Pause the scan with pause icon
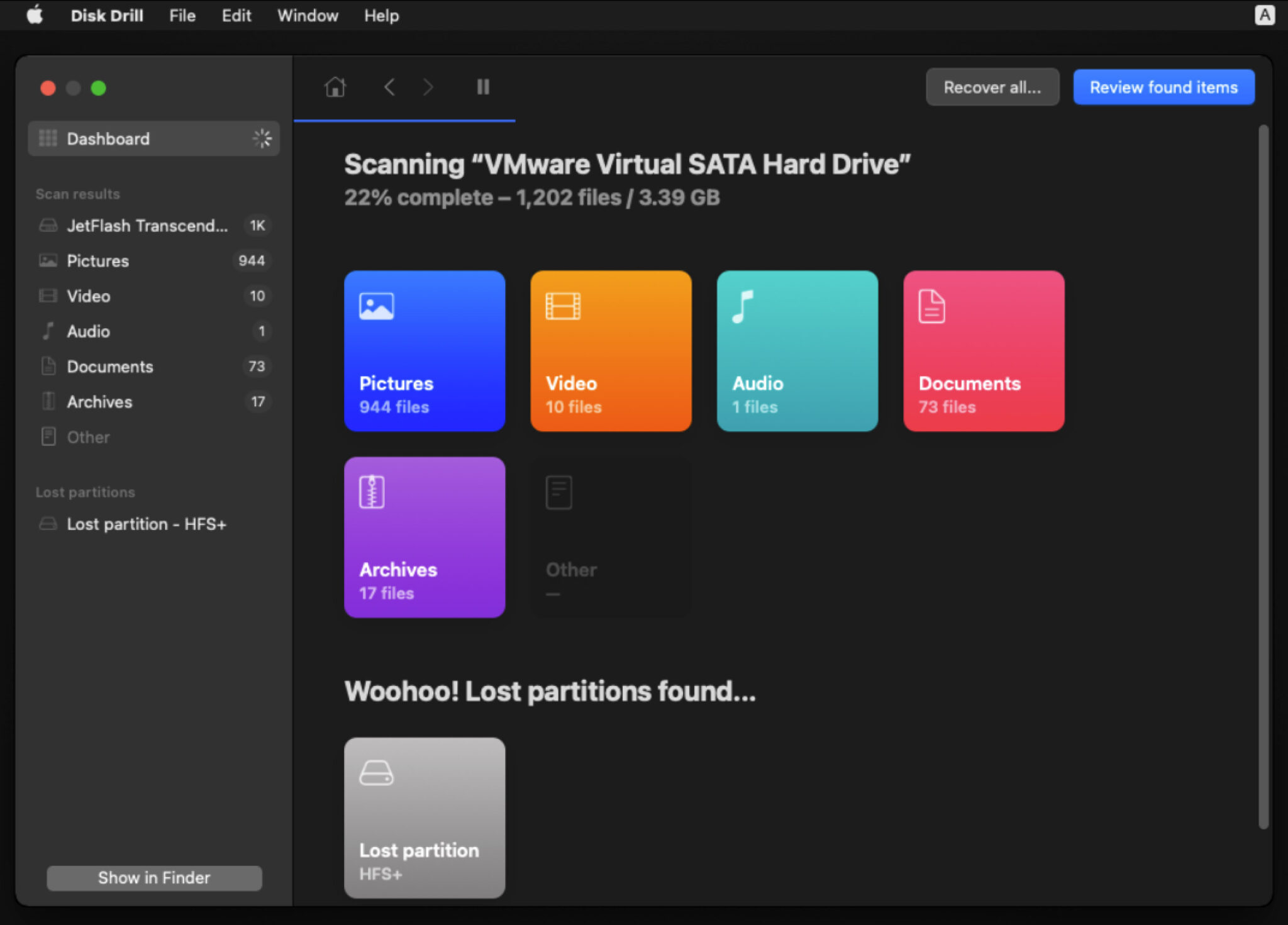This screenshot has width=1288, height=925. pyautogui.click(x=482, y=87)
